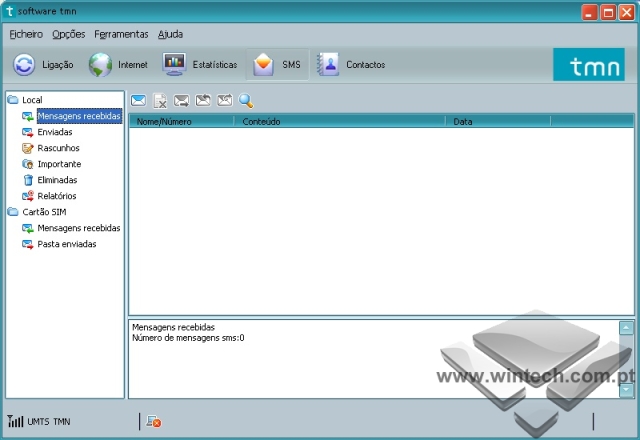Viewport: 640px width, 440px height.
Task: Click the "Número de mensagens sms:0" text
Action: click(188, 338)
